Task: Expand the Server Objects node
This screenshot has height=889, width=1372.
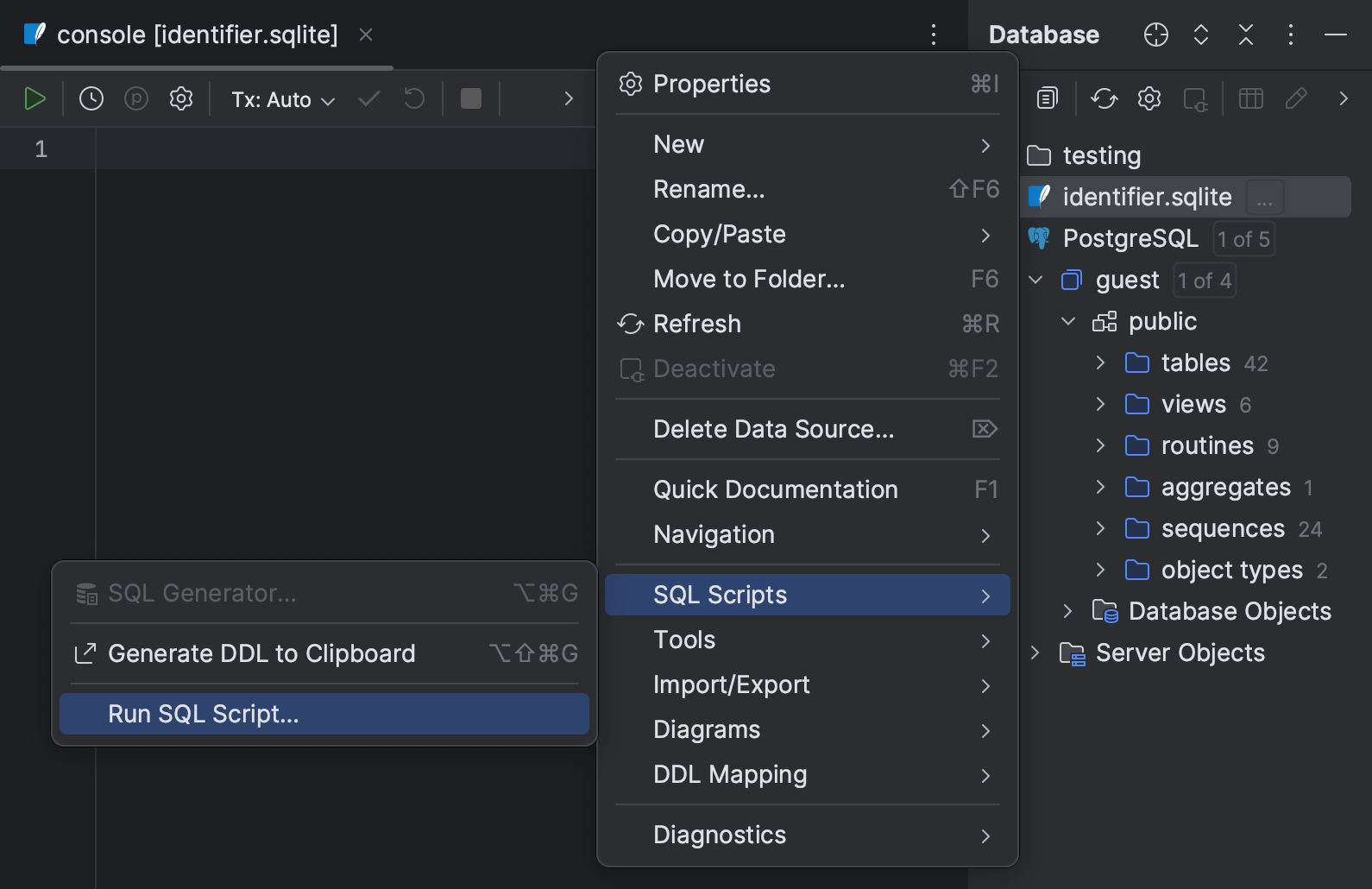Action: click(1035, 653)
